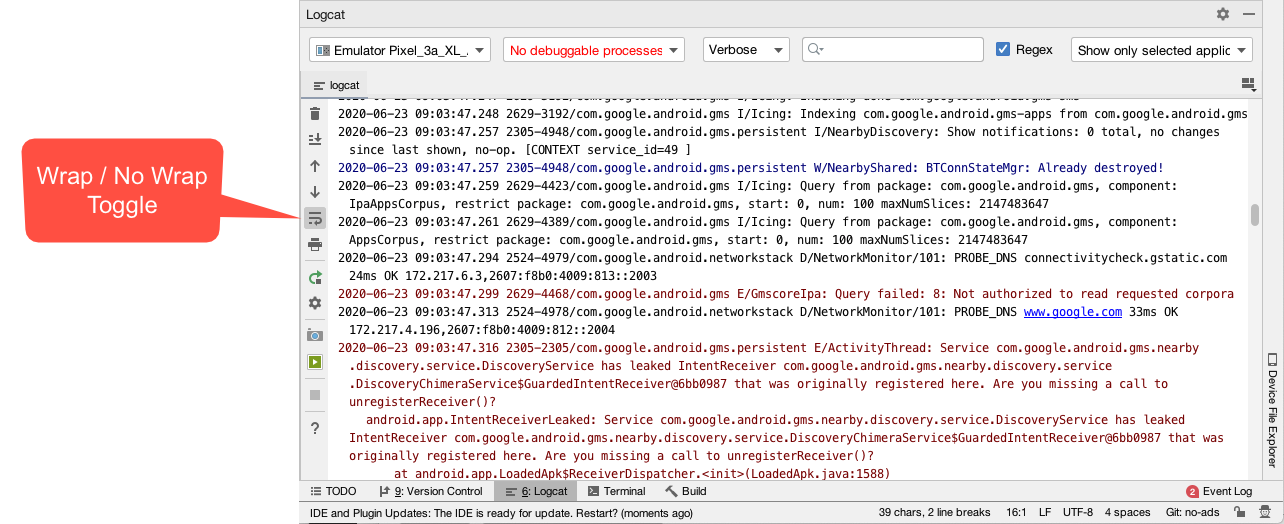Click the green Restart logcat icon
The height and width of the screenshot is (524, 1284).
(315, 277)
